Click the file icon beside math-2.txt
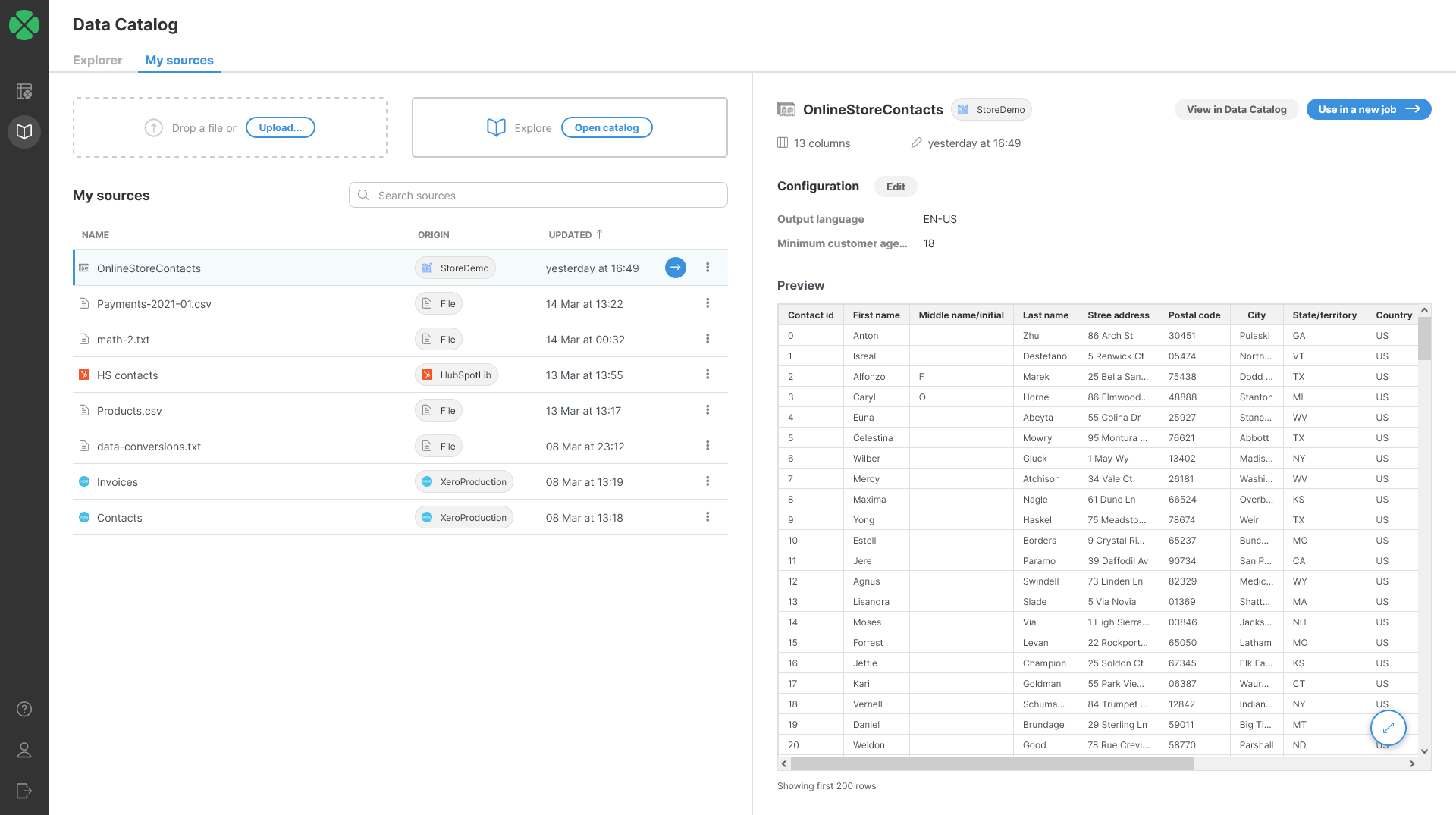Screen dimensions: 1456x815 [84, 339]
